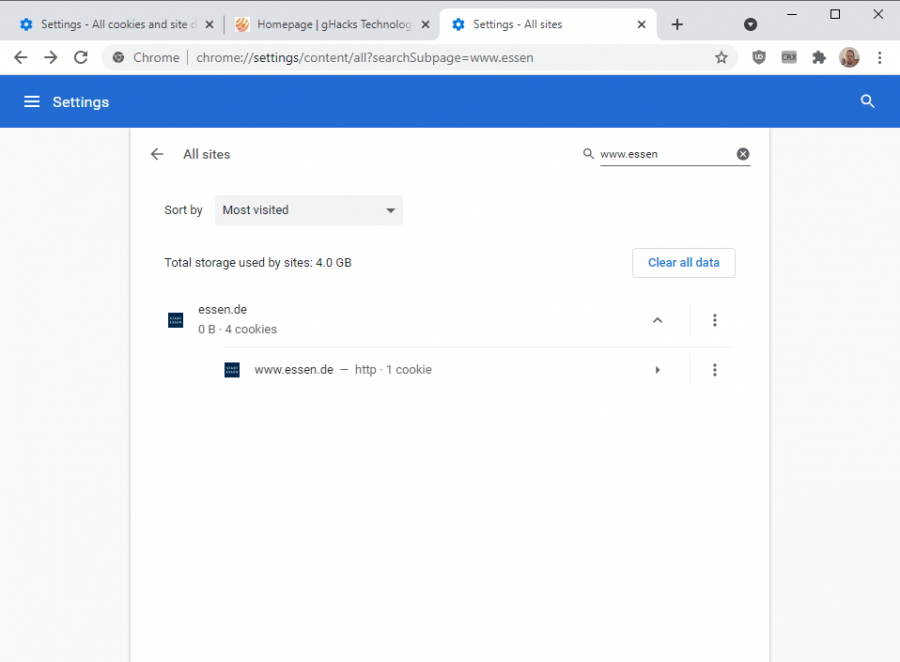Viewport: 900px width, 662px height.
Task: Open uBlock Origin shield extension
Action: 759,57
